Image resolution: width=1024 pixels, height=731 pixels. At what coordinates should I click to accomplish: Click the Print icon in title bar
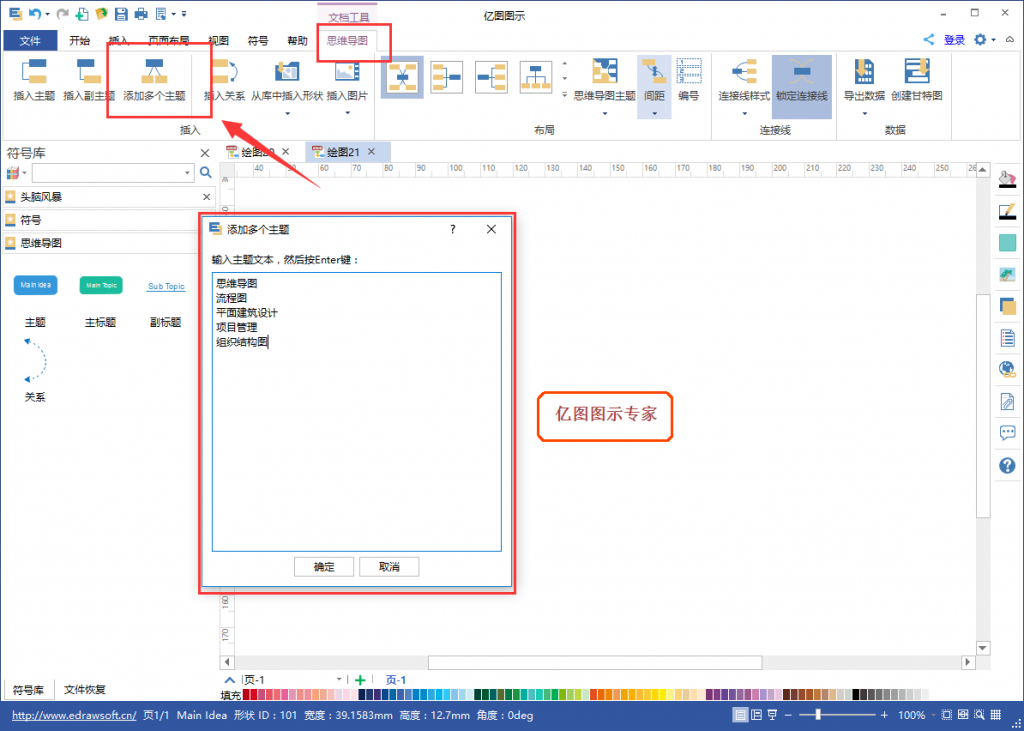tap(140, 14)
